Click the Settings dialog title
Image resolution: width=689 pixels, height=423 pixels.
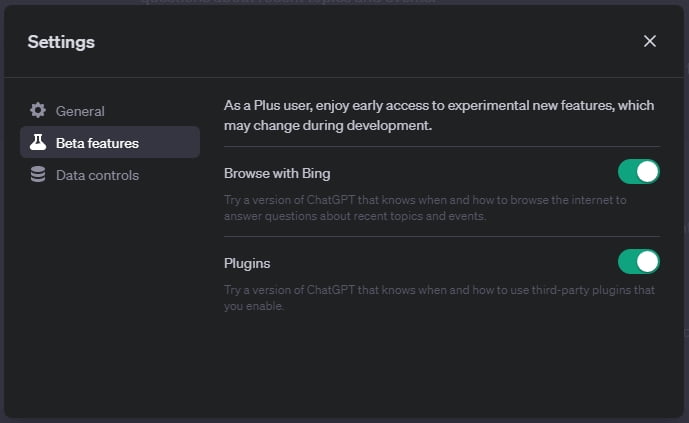61,42
